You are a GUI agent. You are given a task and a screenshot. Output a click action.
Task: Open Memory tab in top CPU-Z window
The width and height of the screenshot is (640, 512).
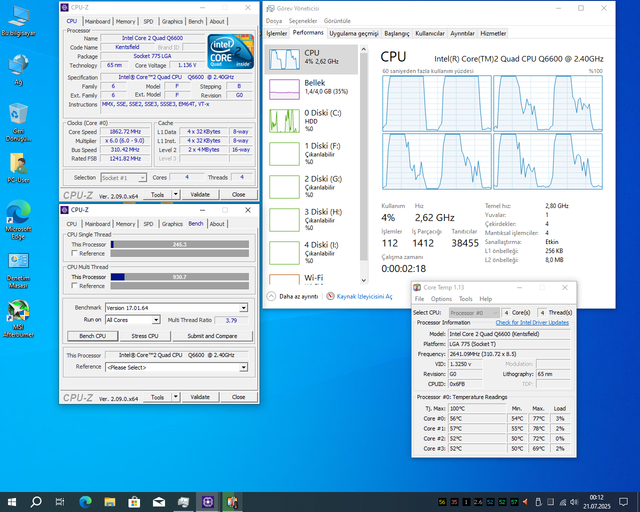(125, 21)
